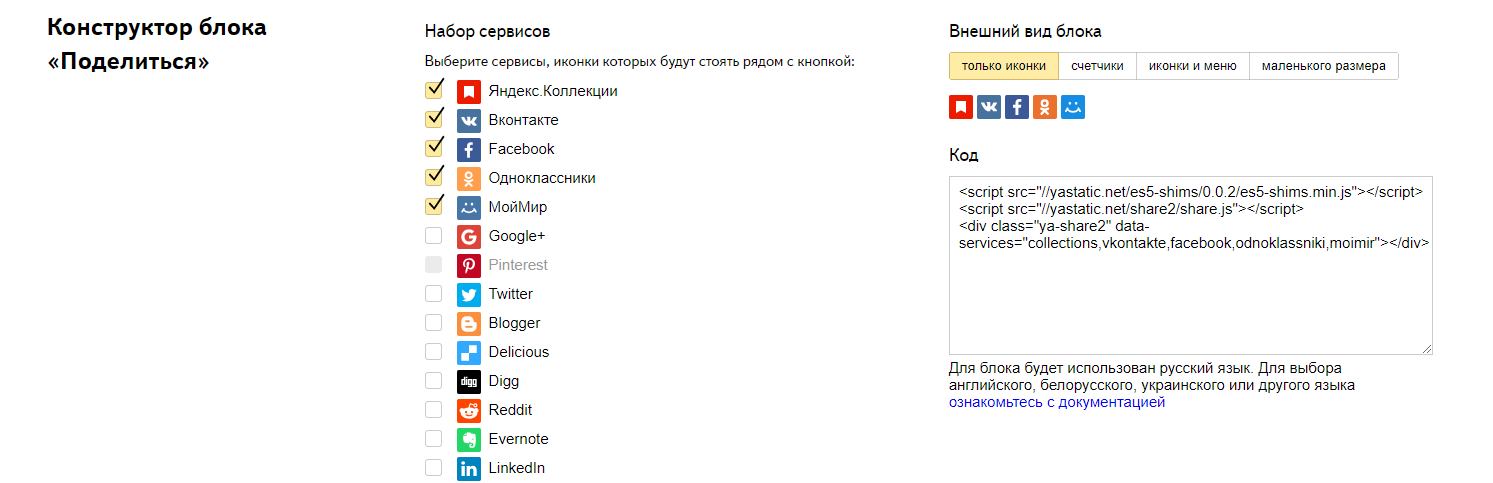Switch to the счетчики appearance tab
Screen dimensions: 1493x483
[1097, 66]
